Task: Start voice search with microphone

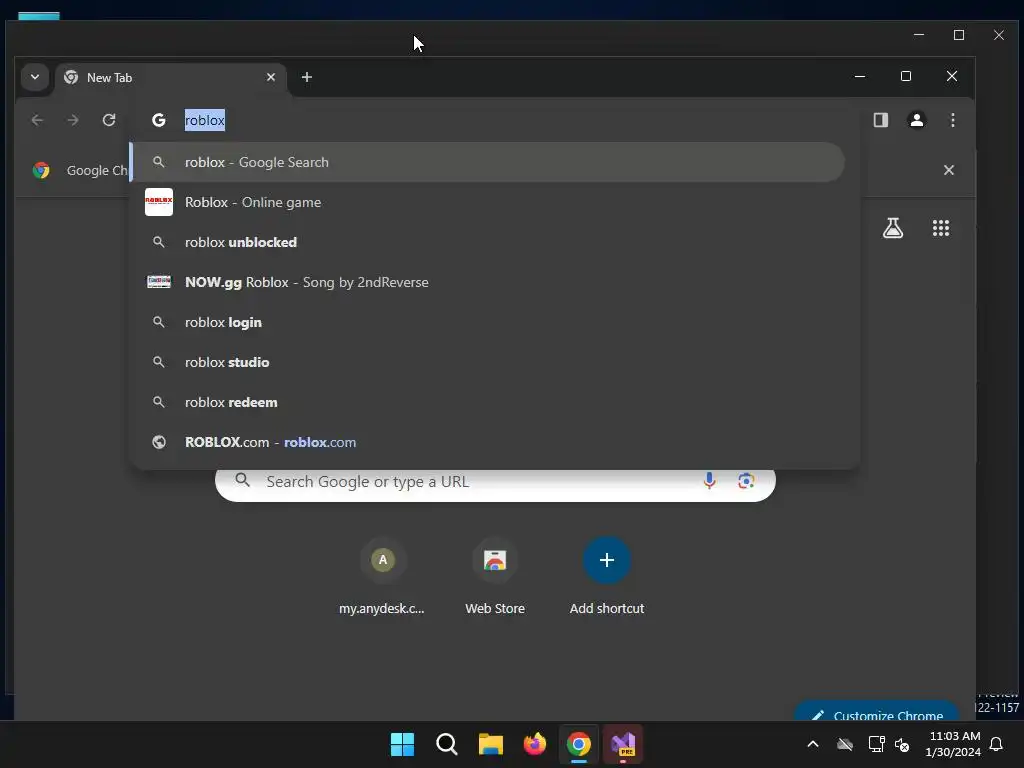Action: coord(709,481)
